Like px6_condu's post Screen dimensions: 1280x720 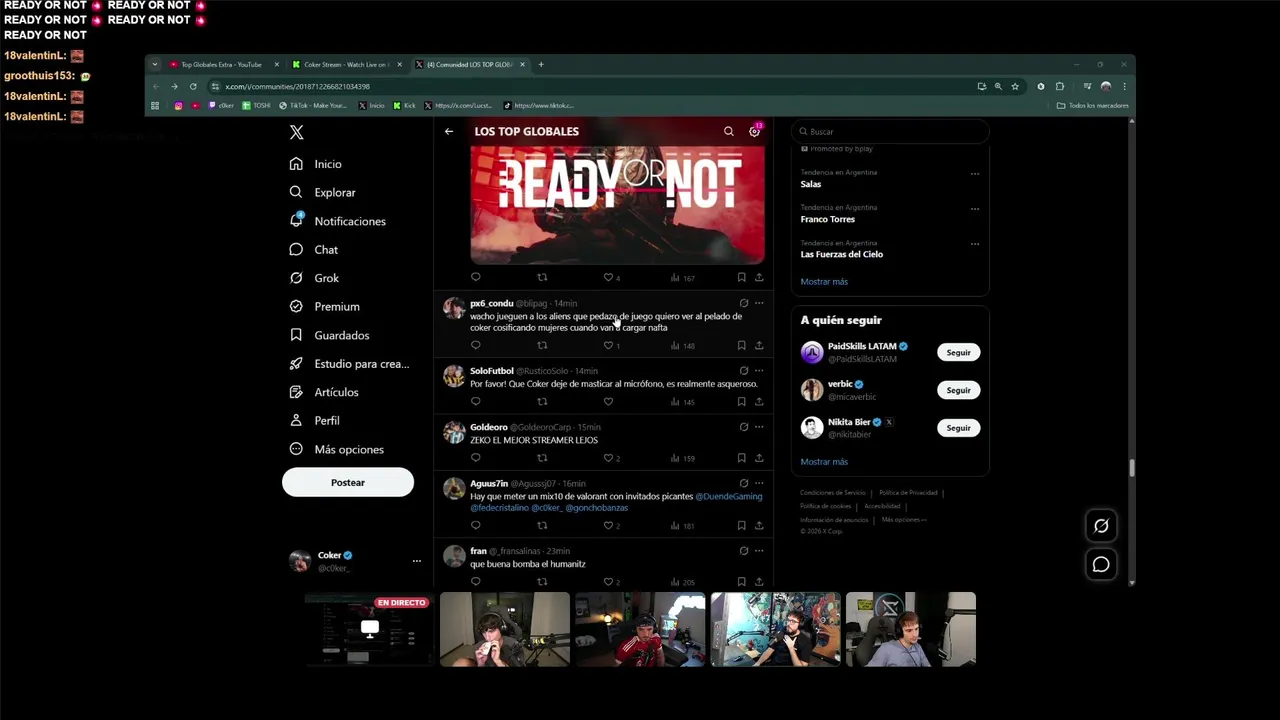pos(608,345)
